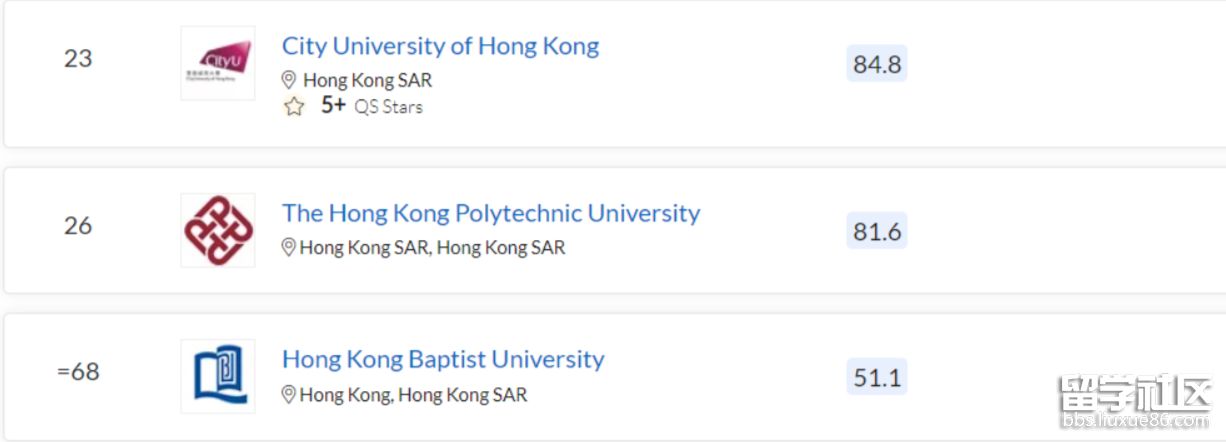
Task: Click Hong Kong, Hong Kong SAR location text
Action: [413, 395]
